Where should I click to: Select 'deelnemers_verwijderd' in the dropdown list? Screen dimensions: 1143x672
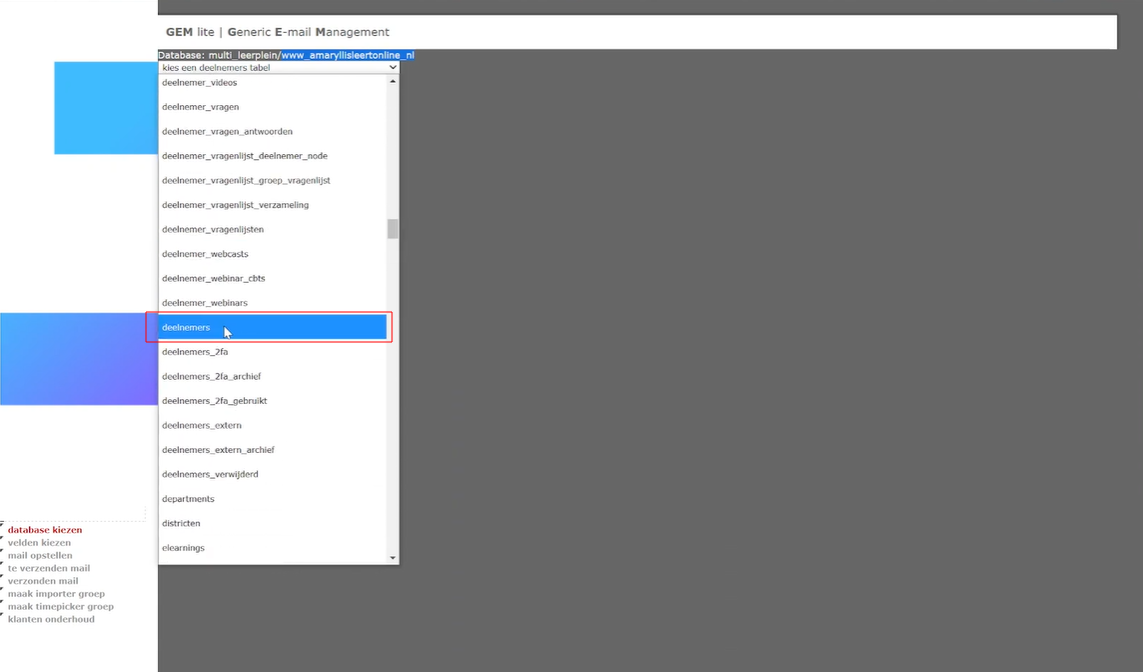[210, 474]
